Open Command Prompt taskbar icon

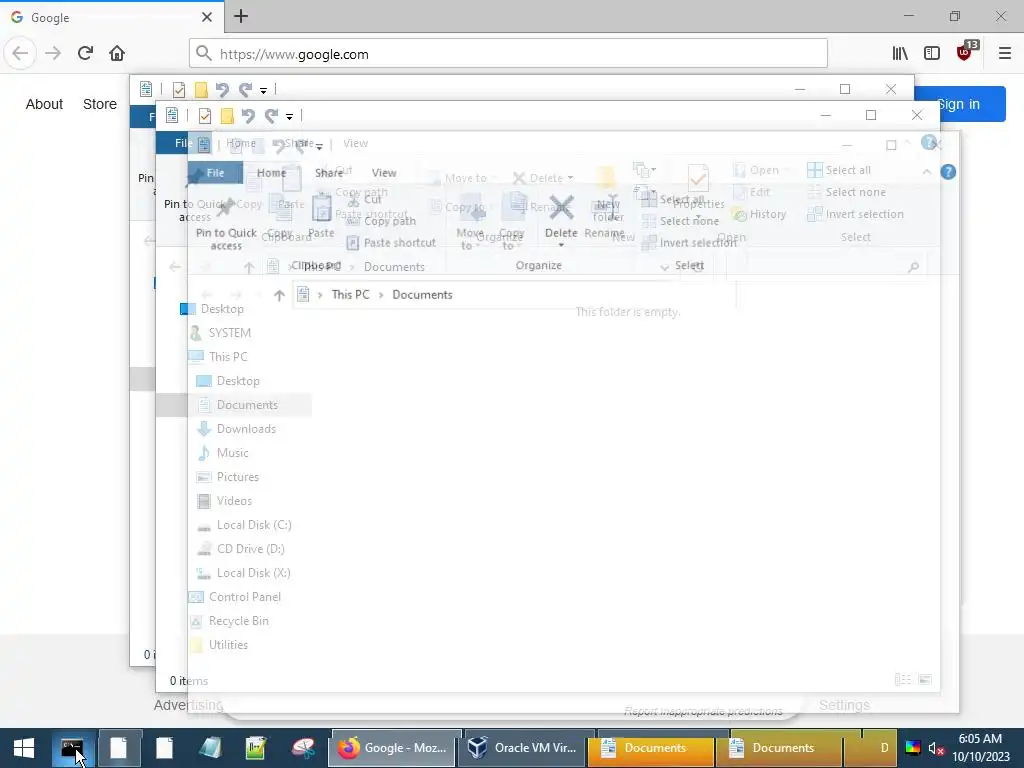point(72,748)
